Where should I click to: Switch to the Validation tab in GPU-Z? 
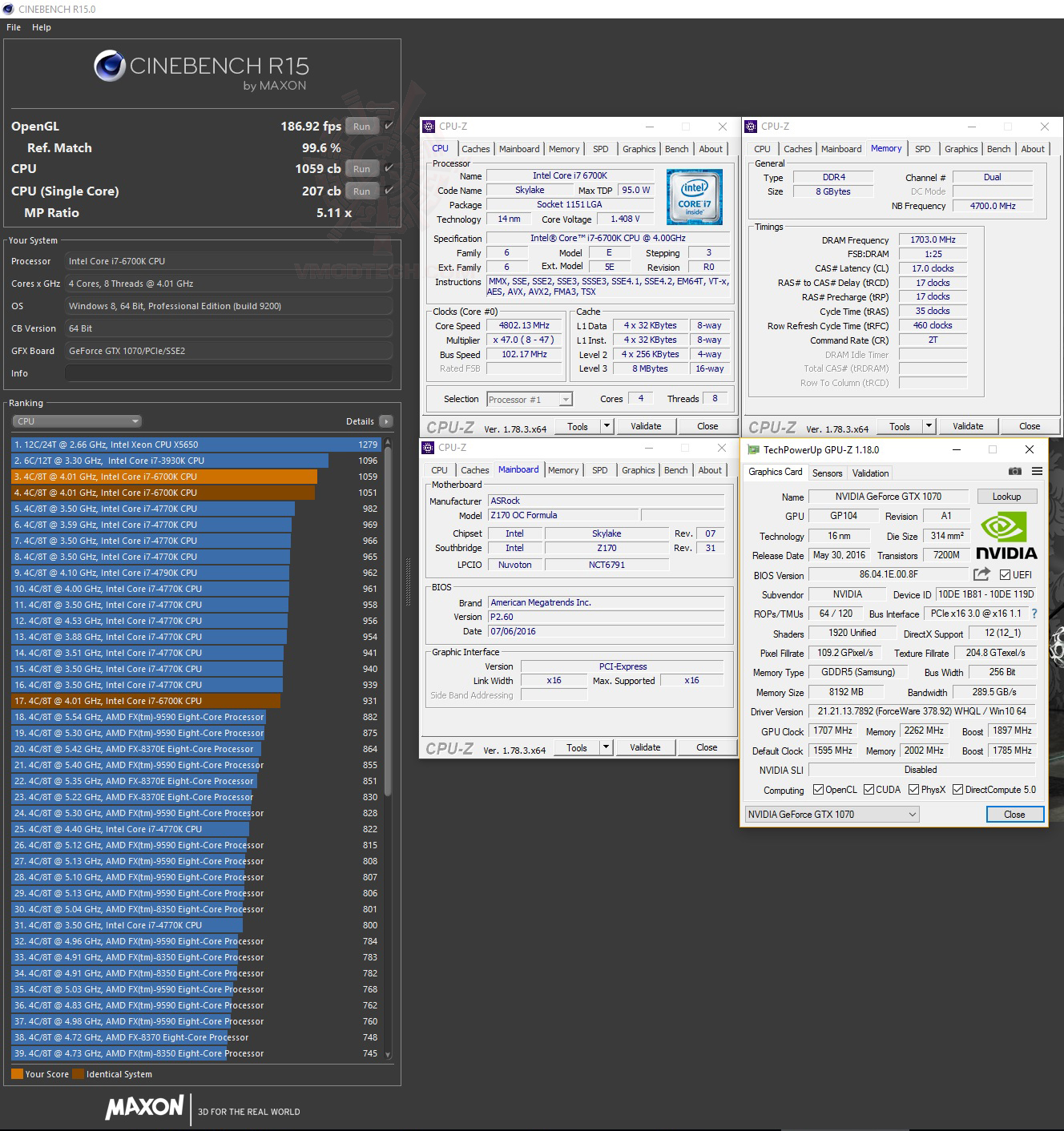(870, 473)
